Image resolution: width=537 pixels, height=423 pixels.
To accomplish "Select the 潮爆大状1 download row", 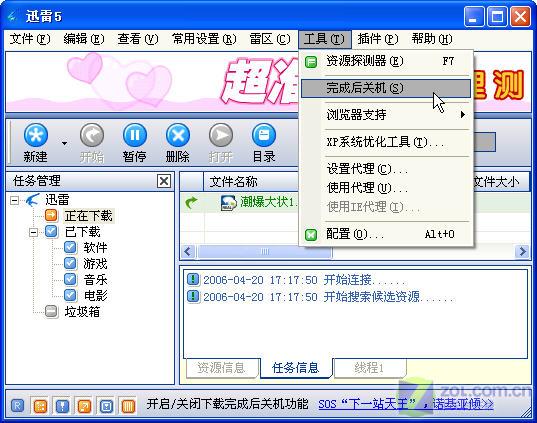I will tap(239, 202).
